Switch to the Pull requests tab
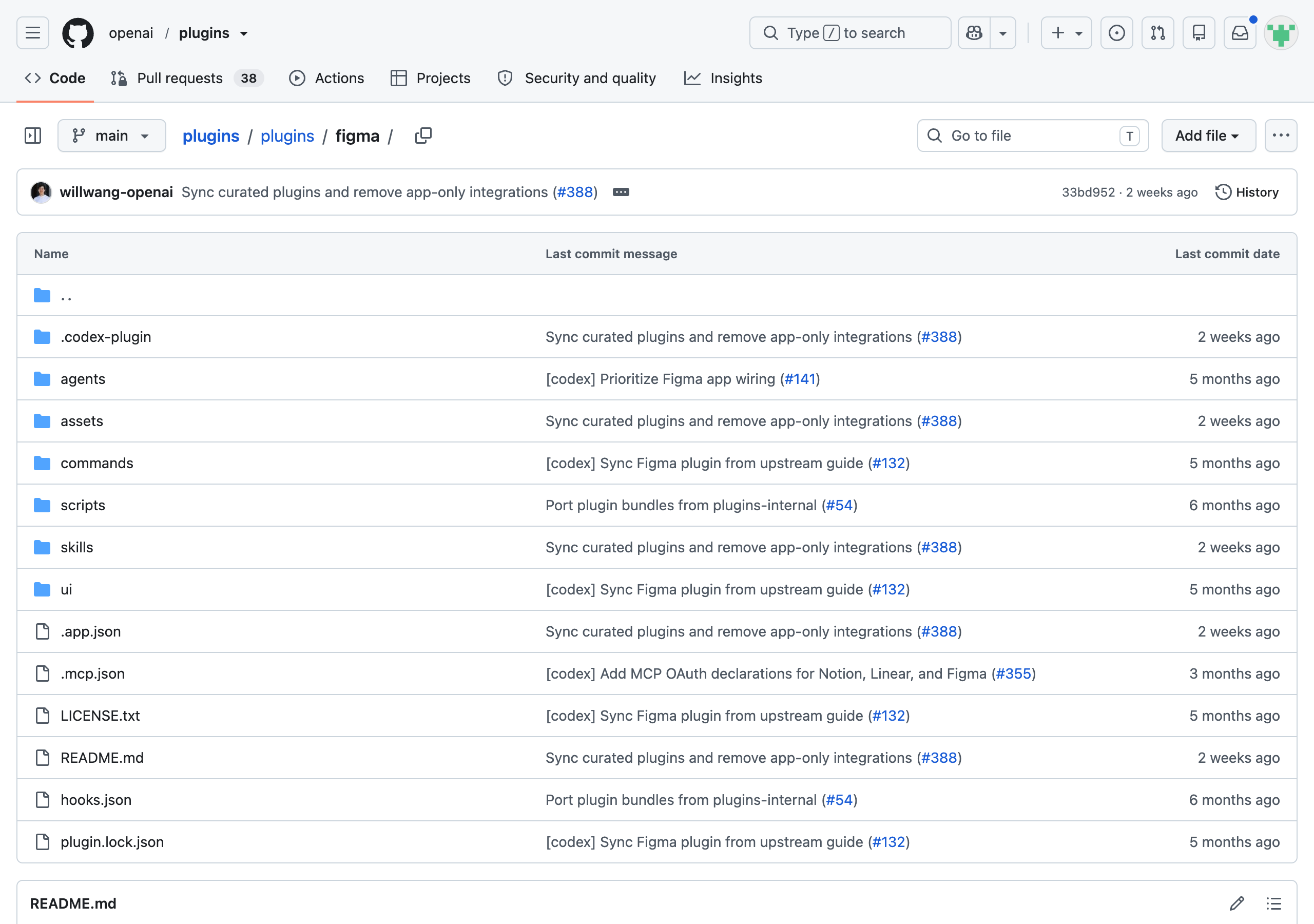Image resolution: width=1314 pixels, height=924 pixels. [186, 78]
